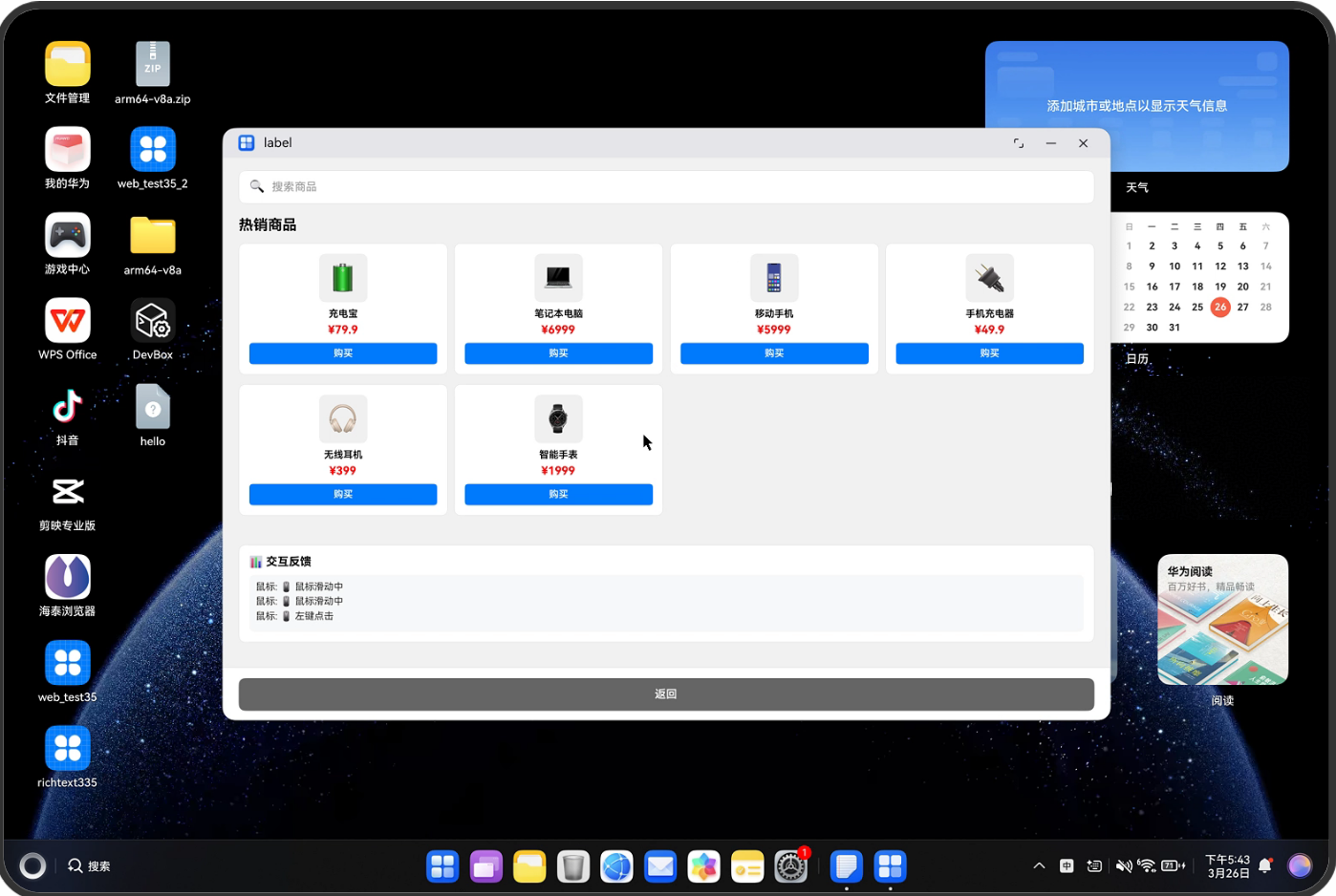Viewport: 1336px width, 896px height.
Task: Open the 华为阅读 reading widget
Action: tap(1223, 619)
